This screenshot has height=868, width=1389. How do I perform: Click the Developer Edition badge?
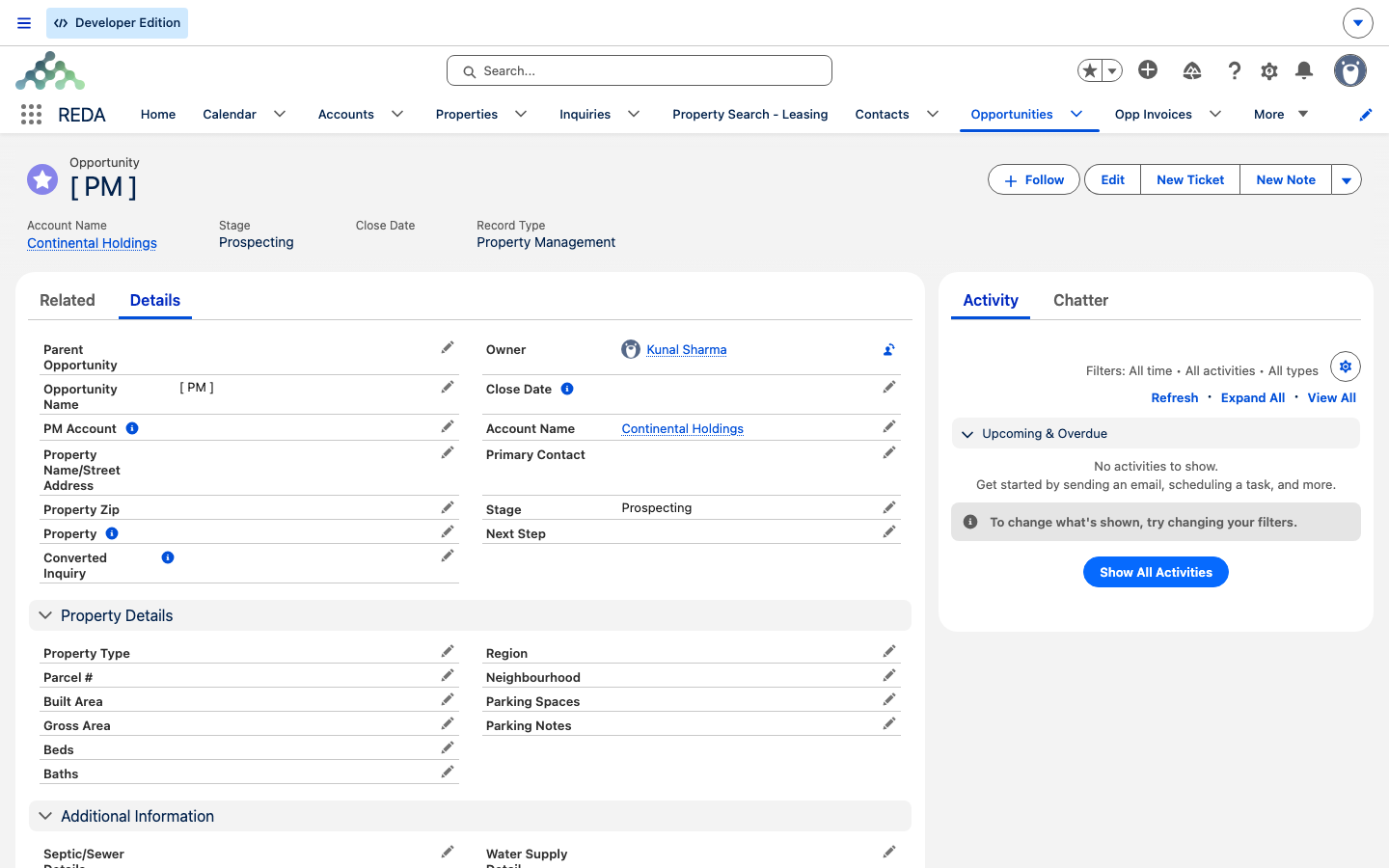(x=117, y=23)
